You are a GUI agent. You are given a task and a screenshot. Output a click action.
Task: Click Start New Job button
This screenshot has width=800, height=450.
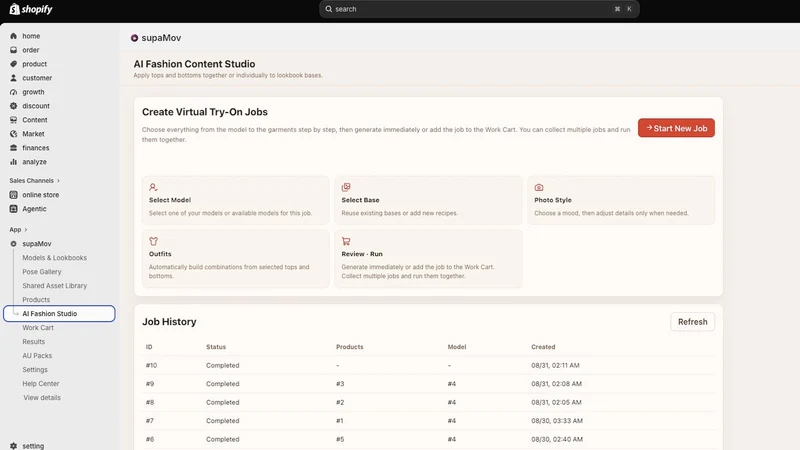coord(676,128)
